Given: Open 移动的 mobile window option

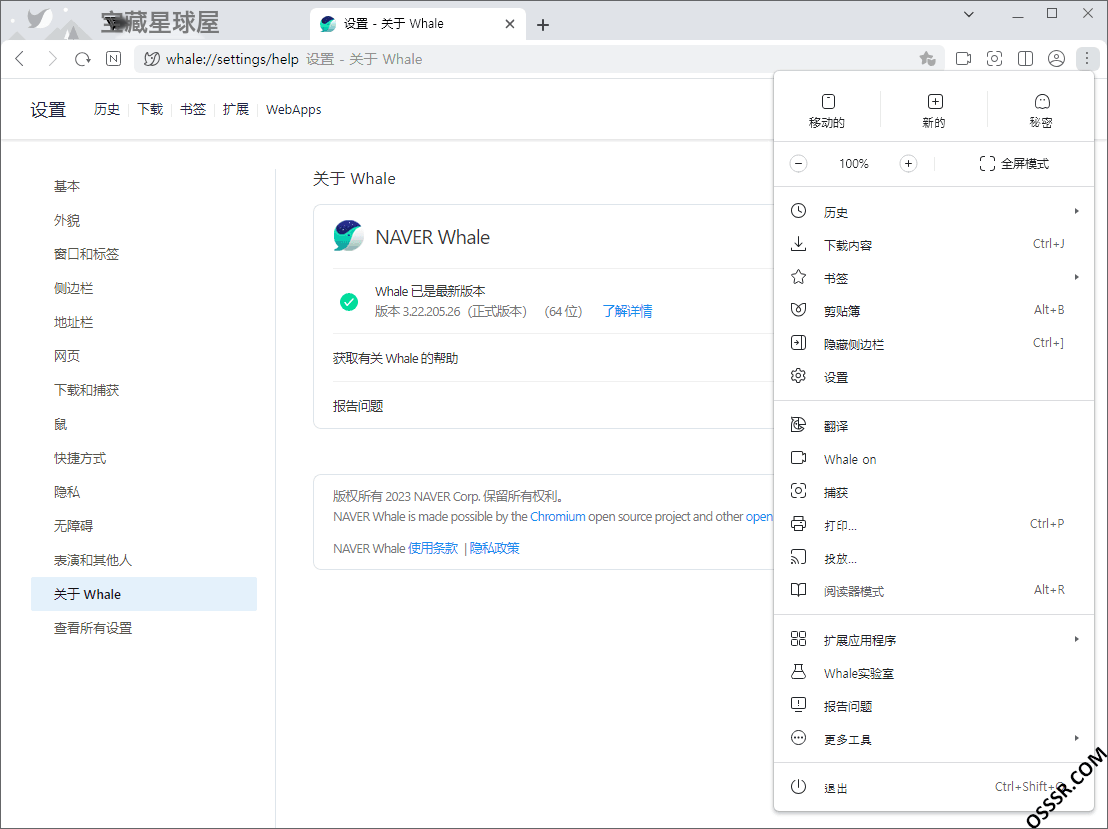Looking at the screenshot, I should 827,111.
